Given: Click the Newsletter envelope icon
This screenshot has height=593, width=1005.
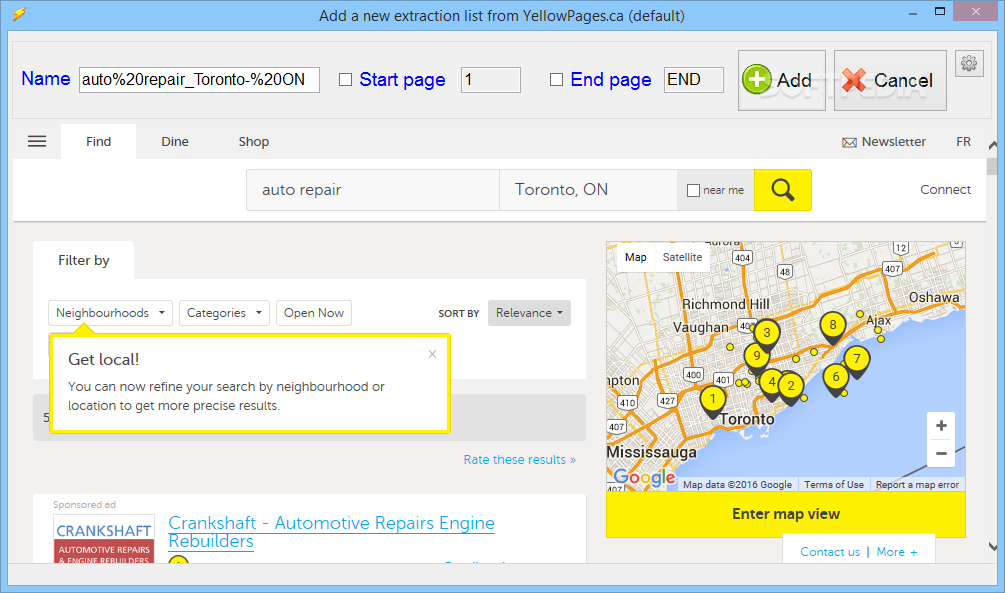Looking at the screenshot, I should click(x=849, y=142).
